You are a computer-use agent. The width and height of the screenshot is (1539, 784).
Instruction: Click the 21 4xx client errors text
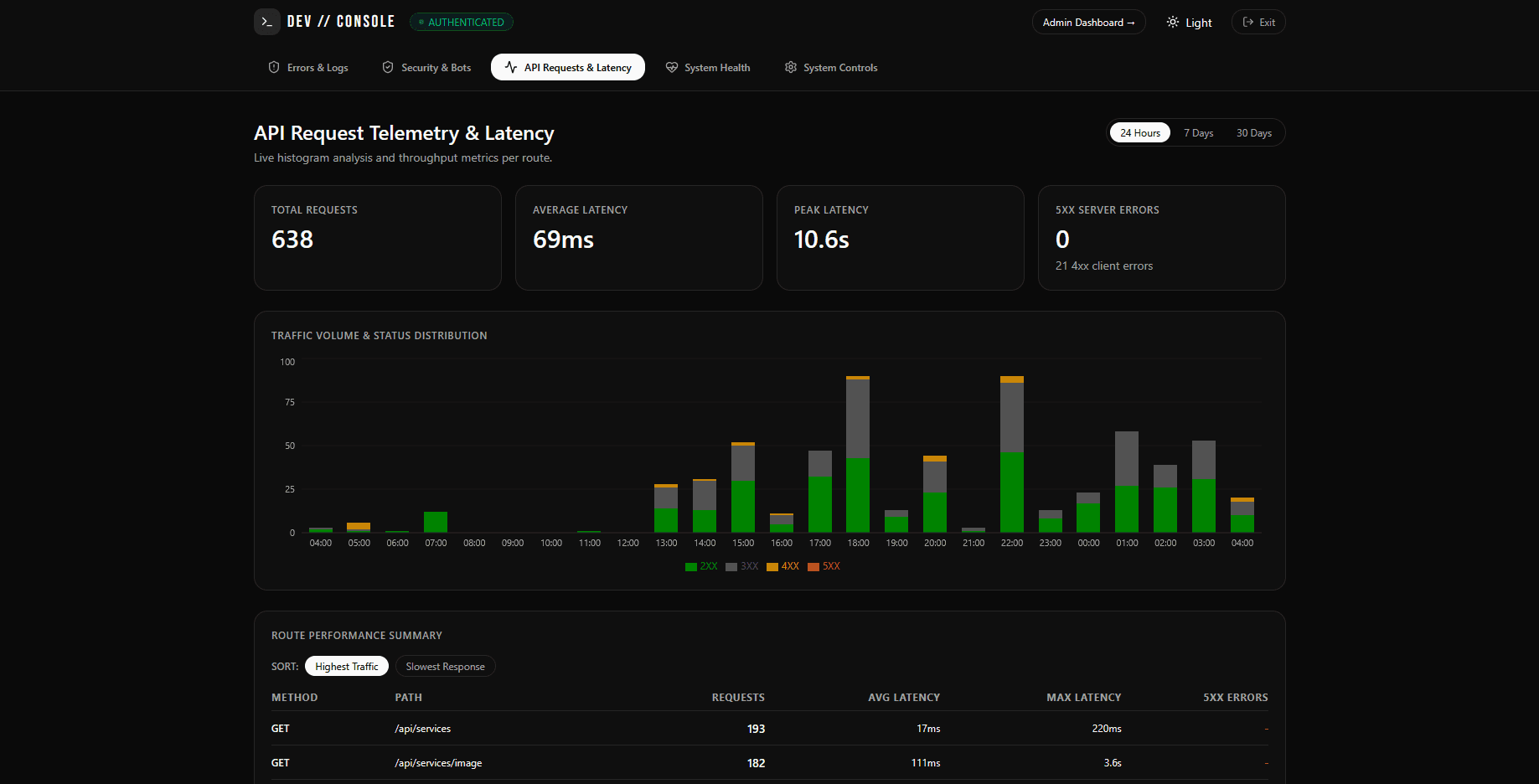tap(1104, 266)
